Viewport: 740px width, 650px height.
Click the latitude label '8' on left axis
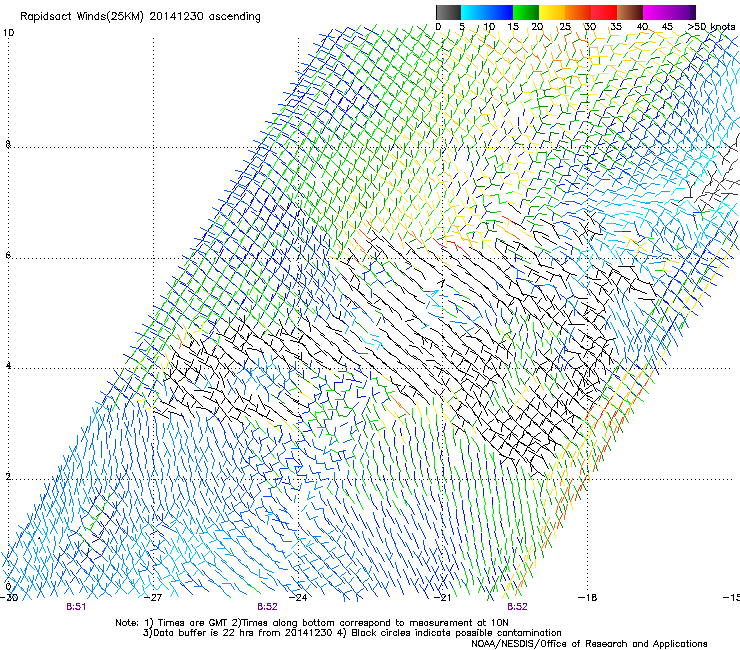click(x=8, y=144)
